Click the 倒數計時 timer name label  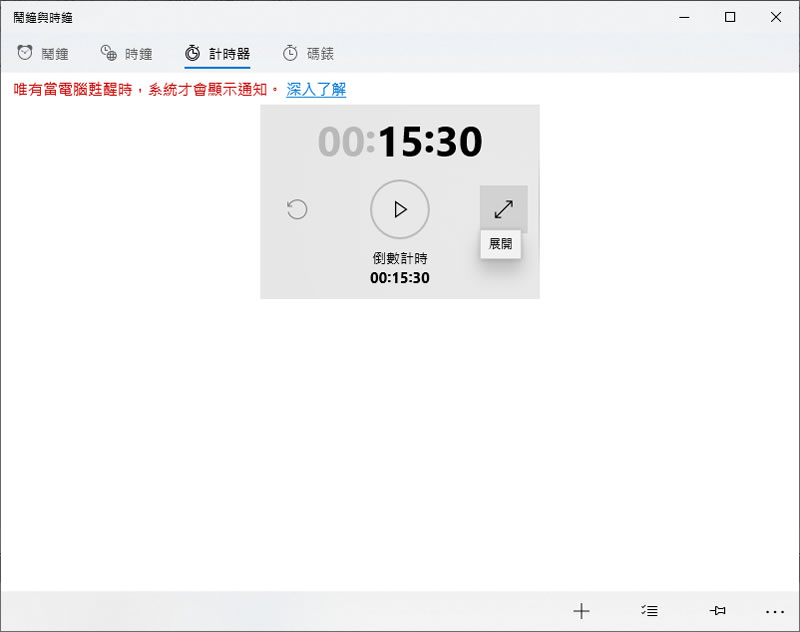pos(400,258)
